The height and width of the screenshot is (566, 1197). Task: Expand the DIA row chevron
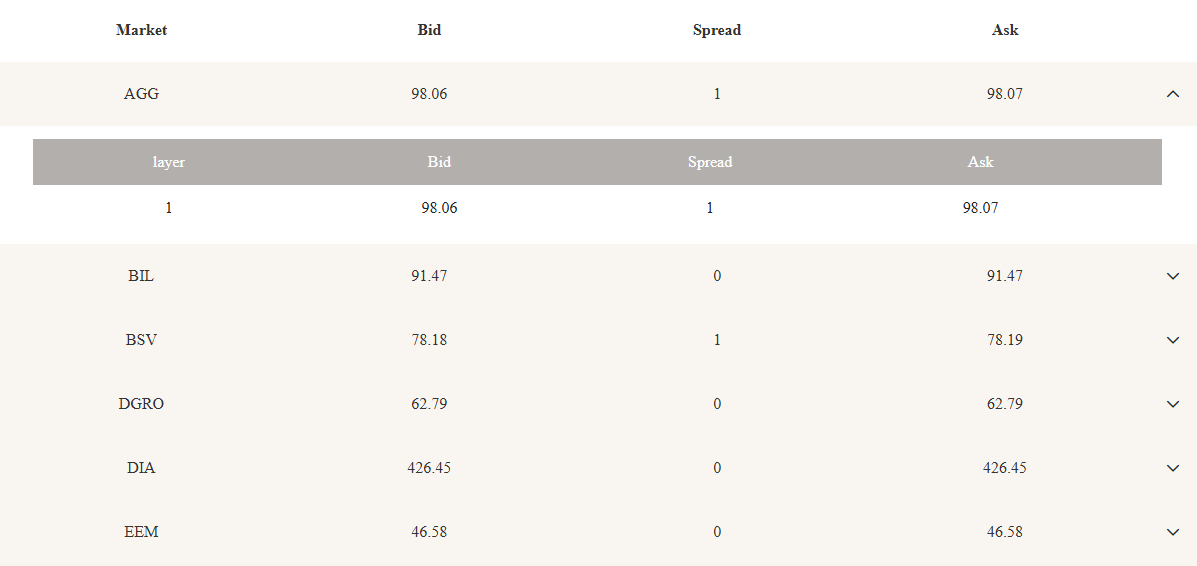(x=1173, y=468)
